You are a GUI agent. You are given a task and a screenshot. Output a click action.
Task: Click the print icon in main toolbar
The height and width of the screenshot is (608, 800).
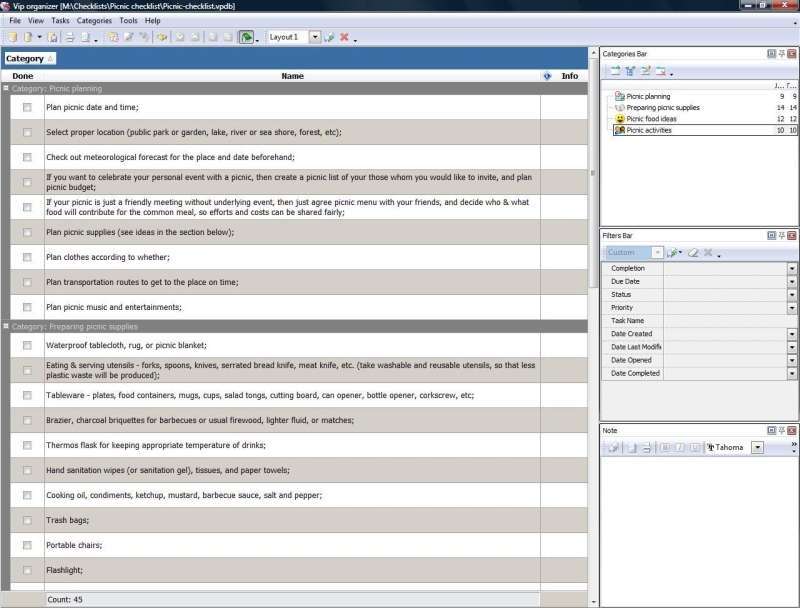(x=70, y=37)
